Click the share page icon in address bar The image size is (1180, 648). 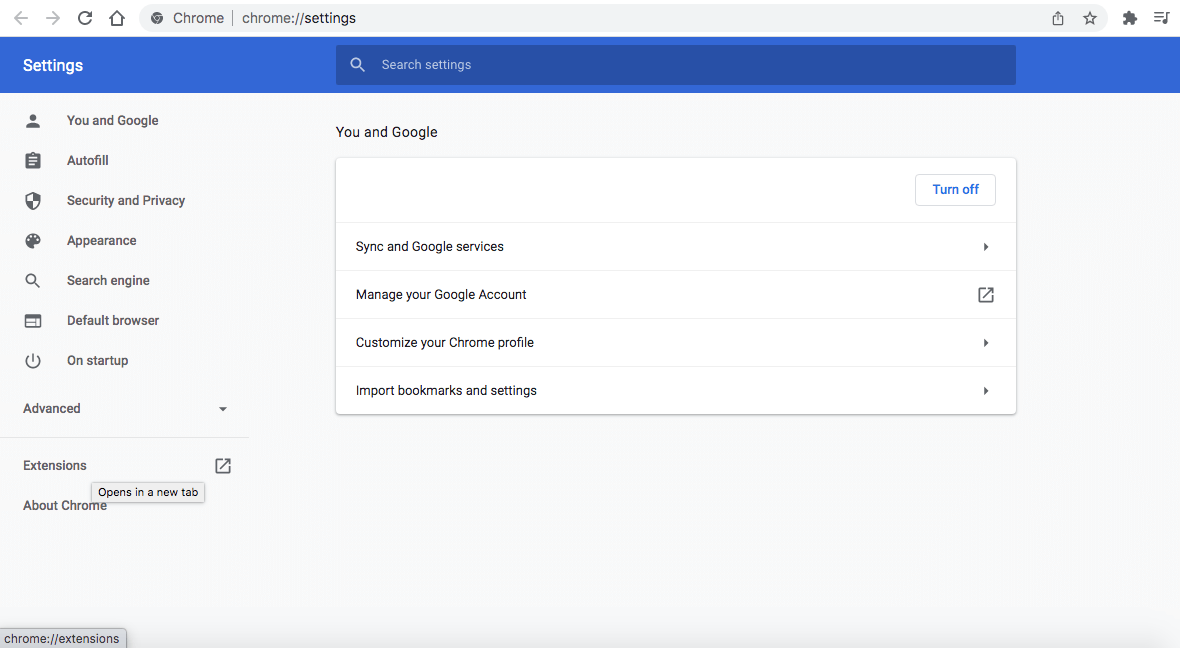tap(1058, 18)
